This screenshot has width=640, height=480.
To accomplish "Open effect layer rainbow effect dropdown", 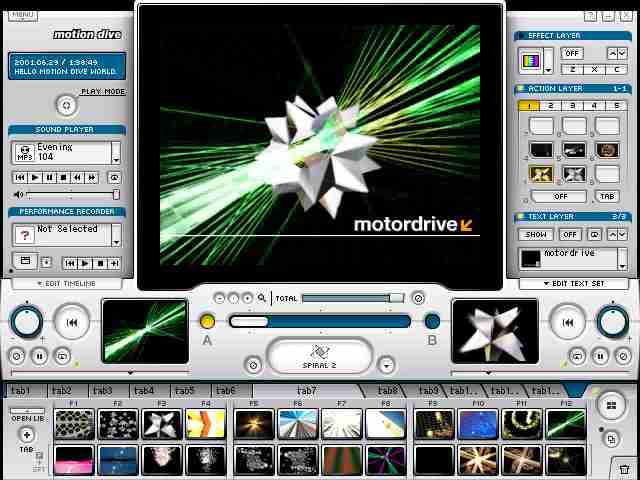I will (x=549, y=61).
